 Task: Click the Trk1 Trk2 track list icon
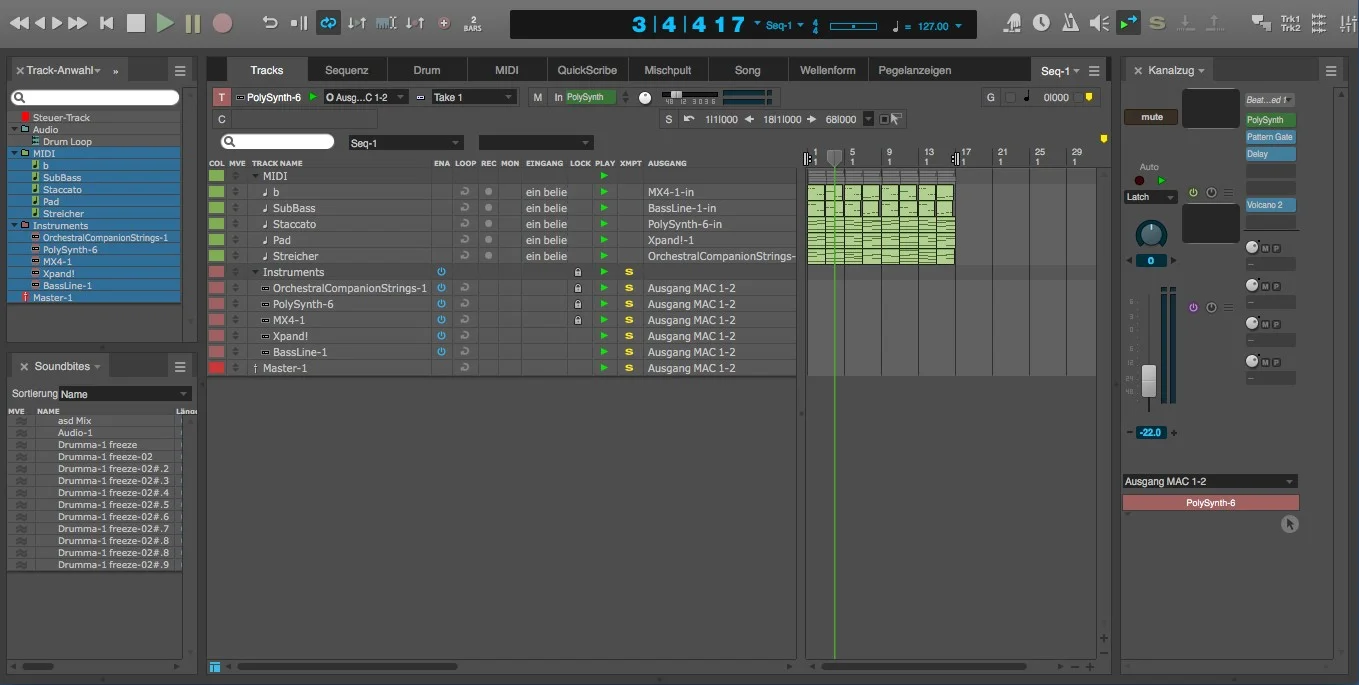(x=1290, y=22)
